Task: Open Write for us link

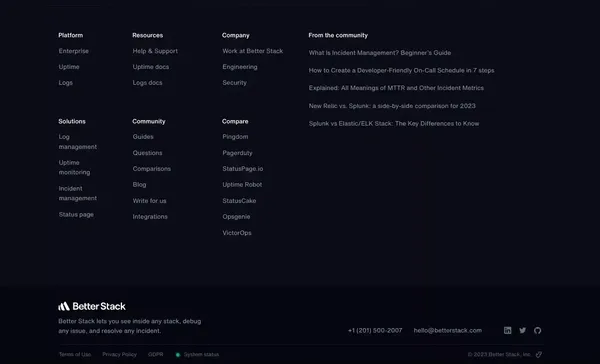Action: click(x=149, y=201)
